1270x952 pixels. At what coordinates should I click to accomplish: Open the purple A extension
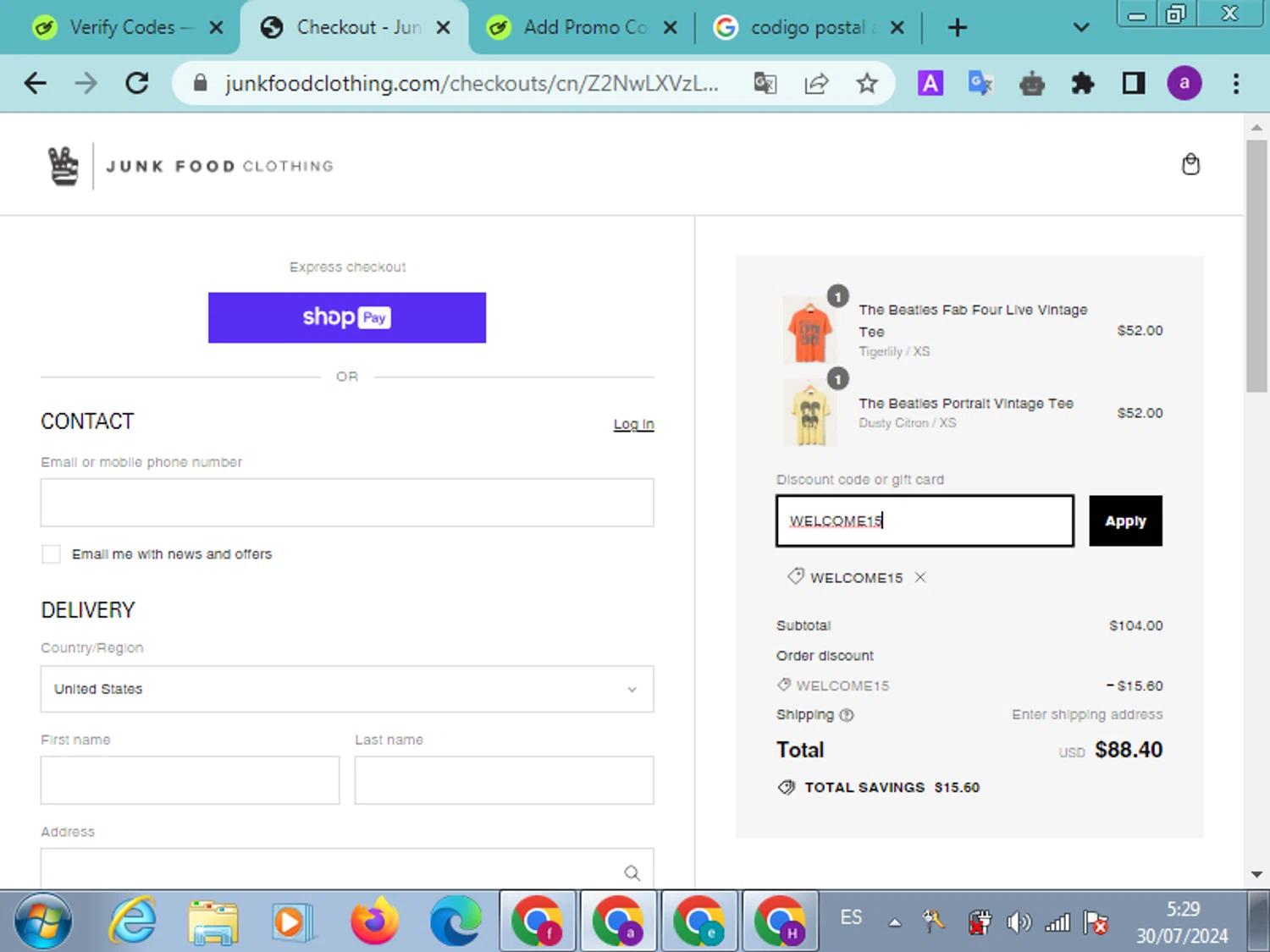click(930, 83)
